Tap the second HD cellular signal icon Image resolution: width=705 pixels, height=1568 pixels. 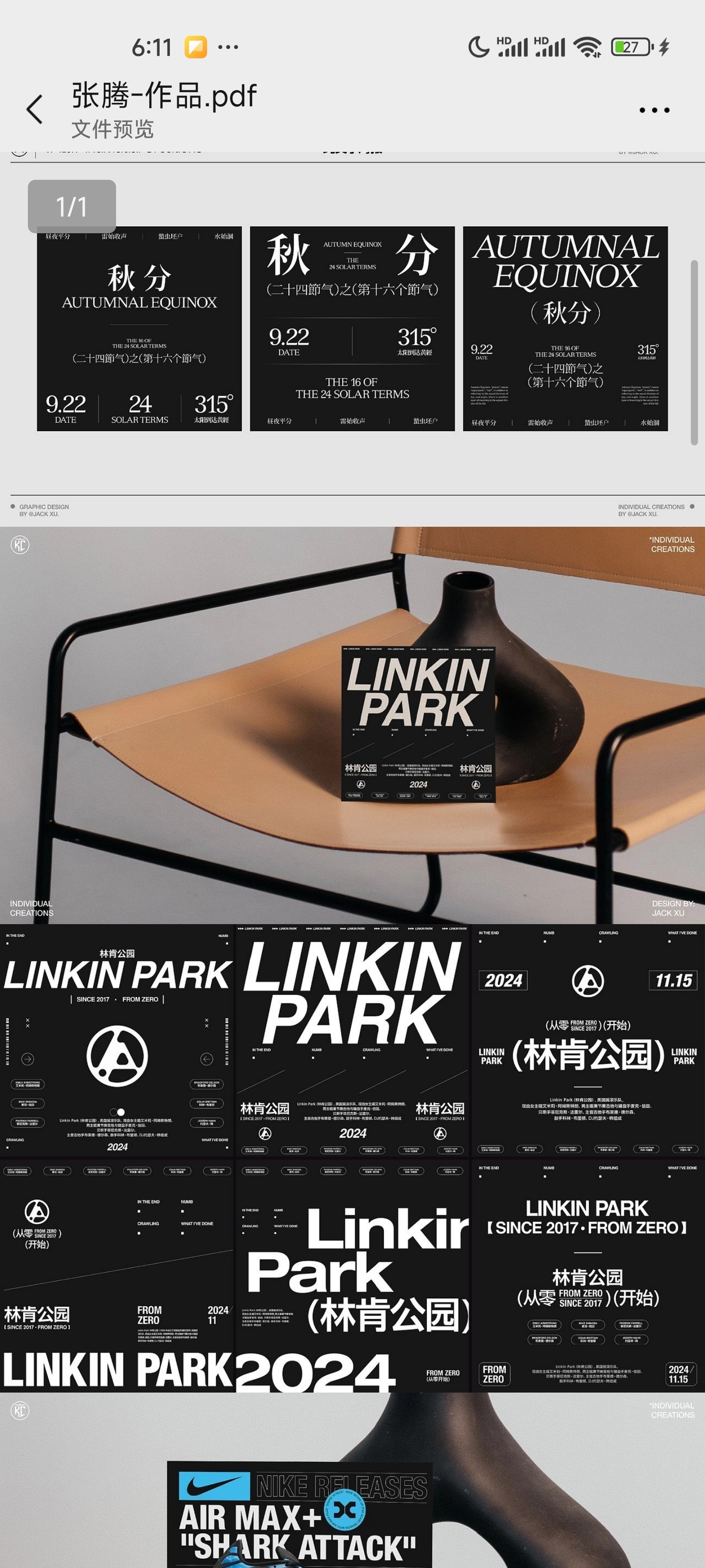pyautogui.click(x=549, y=47)
